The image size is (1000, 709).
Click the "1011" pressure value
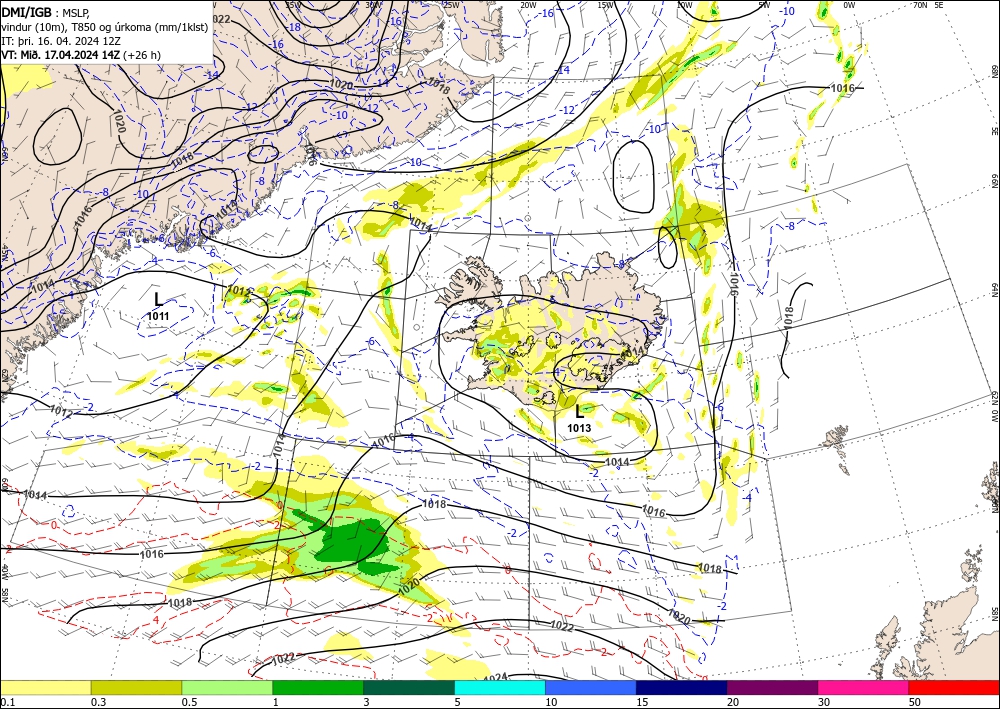[x=158, y=316]
